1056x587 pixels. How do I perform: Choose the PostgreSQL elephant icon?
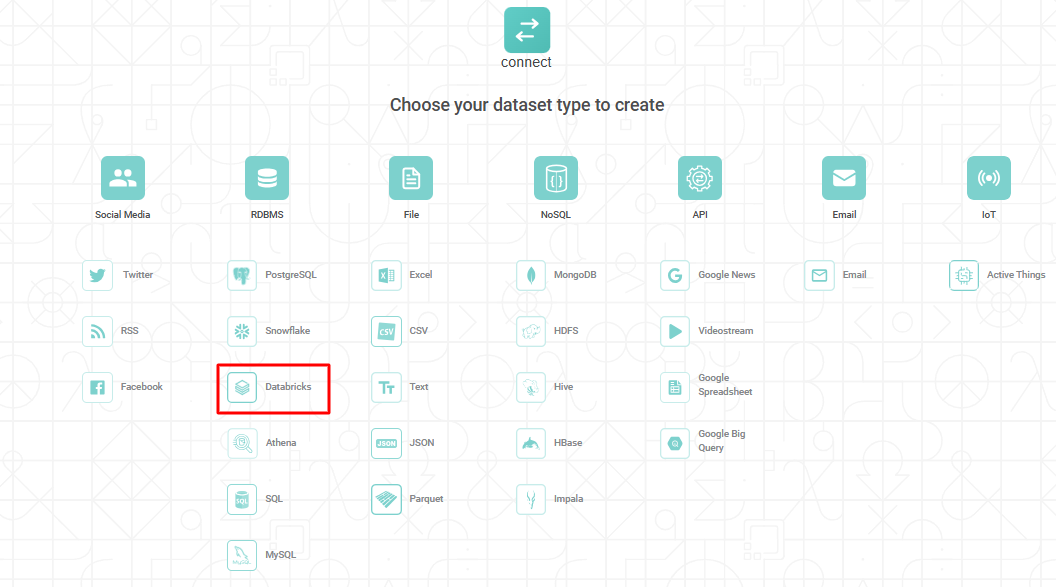(242, 275)
